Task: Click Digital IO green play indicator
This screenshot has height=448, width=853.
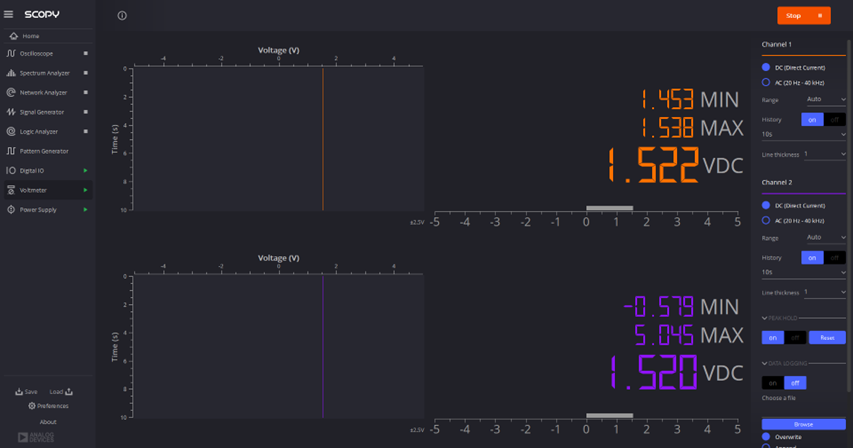Action: point(85,171)
